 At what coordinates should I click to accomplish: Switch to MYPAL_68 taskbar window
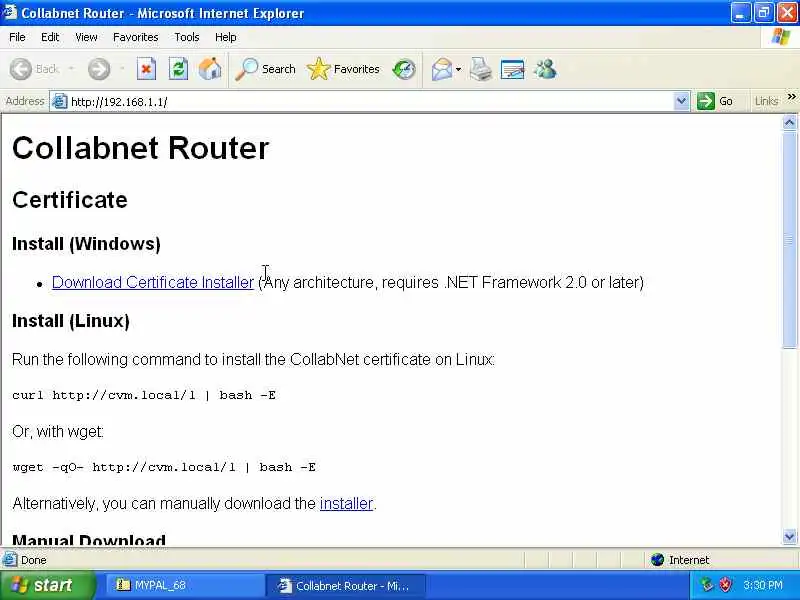[185, 585]
